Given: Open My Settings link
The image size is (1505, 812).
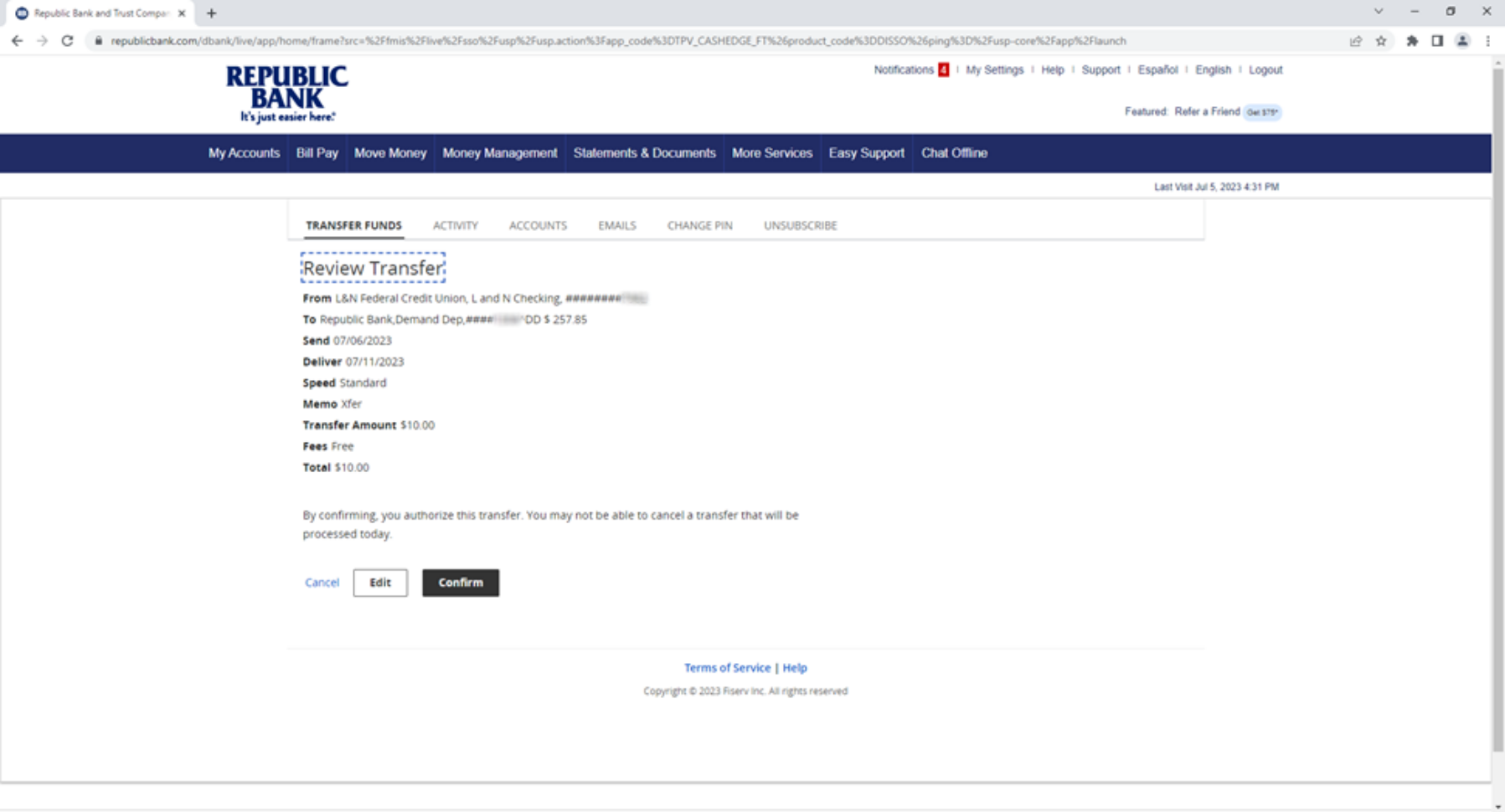Looking at the screenshot, I should pyautogui.click(x=994, y=69).
